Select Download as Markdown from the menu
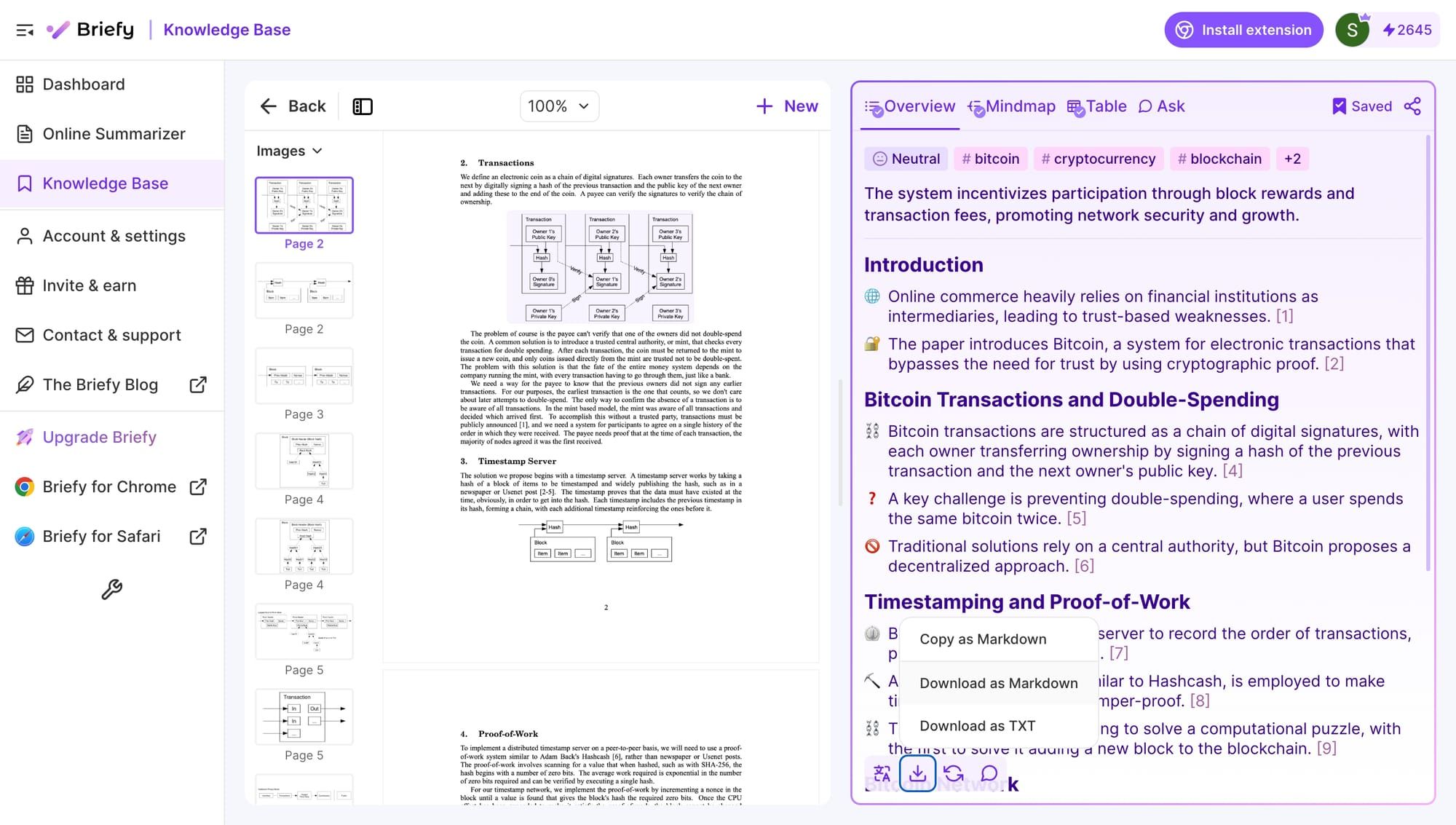 click(999, 683)
